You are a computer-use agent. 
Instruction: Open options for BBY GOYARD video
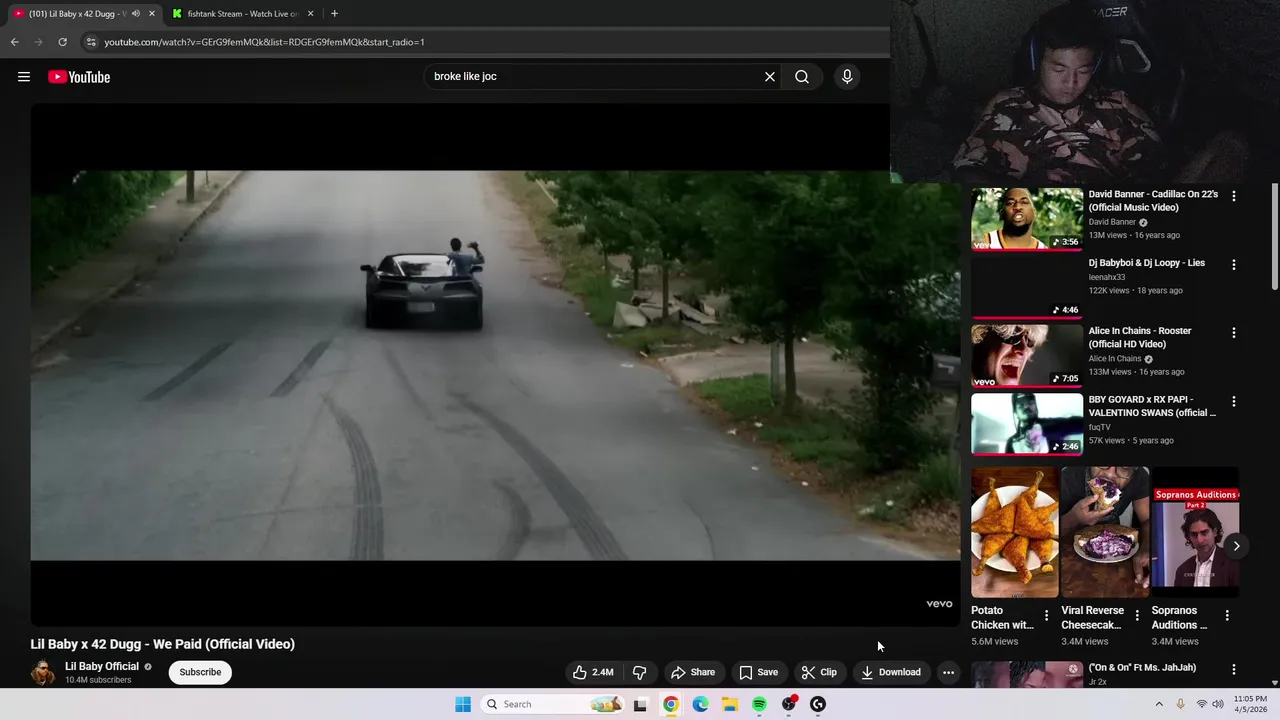(x=1233, y=401)
